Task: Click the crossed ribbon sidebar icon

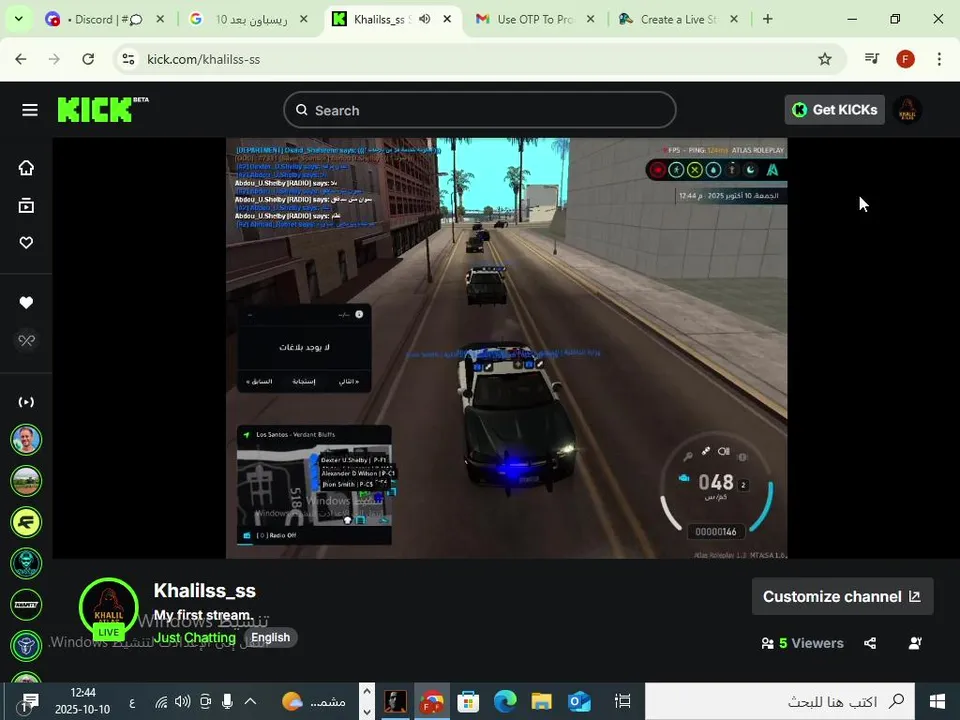Action: point(26,340)
